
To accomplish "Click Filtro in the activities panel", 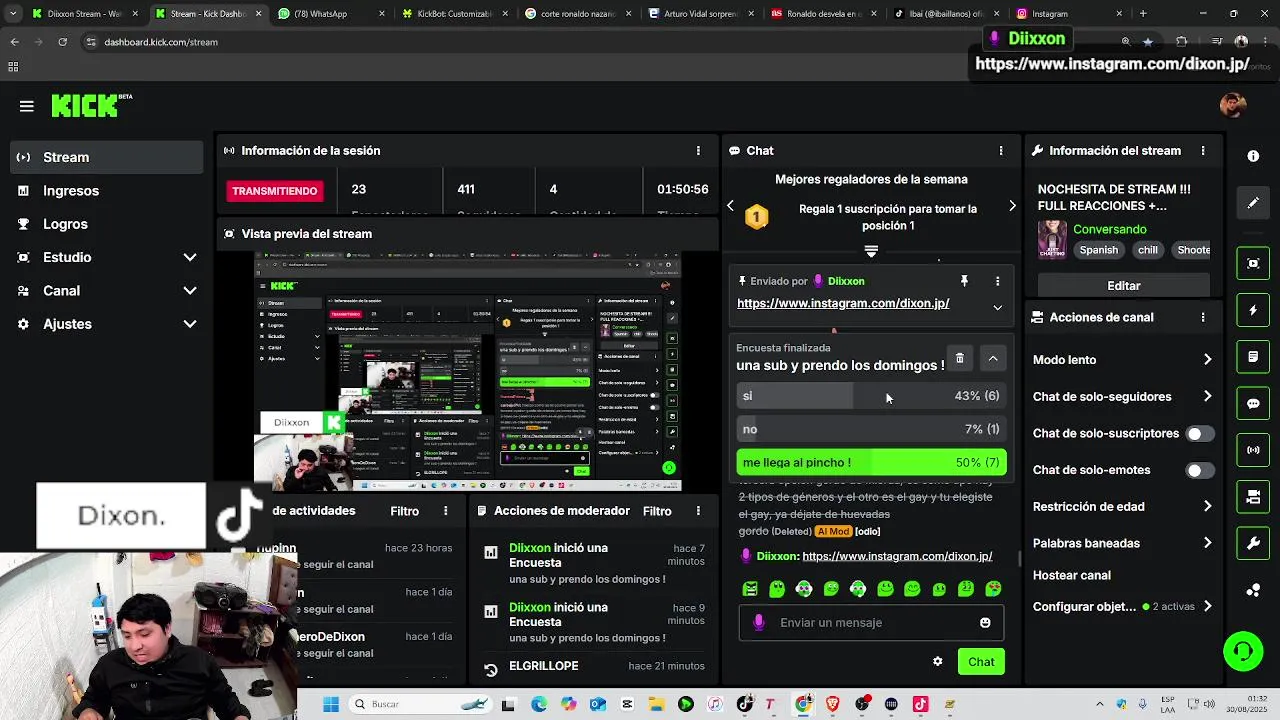I will (x=405, y=511).
